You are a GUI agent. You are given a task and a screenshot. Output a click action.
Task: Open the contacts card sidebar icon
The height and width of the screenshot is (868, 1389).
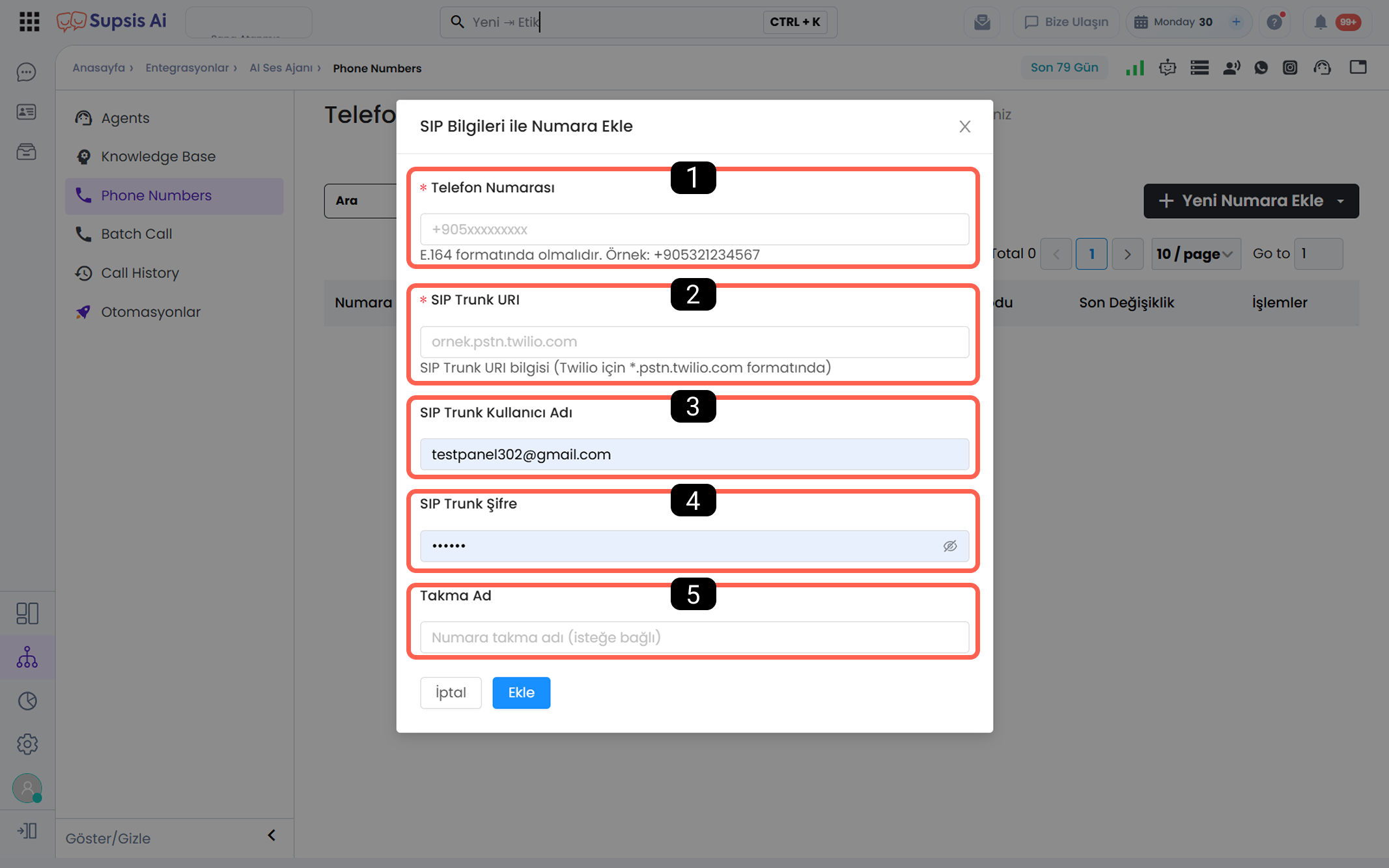pos(27,112)
